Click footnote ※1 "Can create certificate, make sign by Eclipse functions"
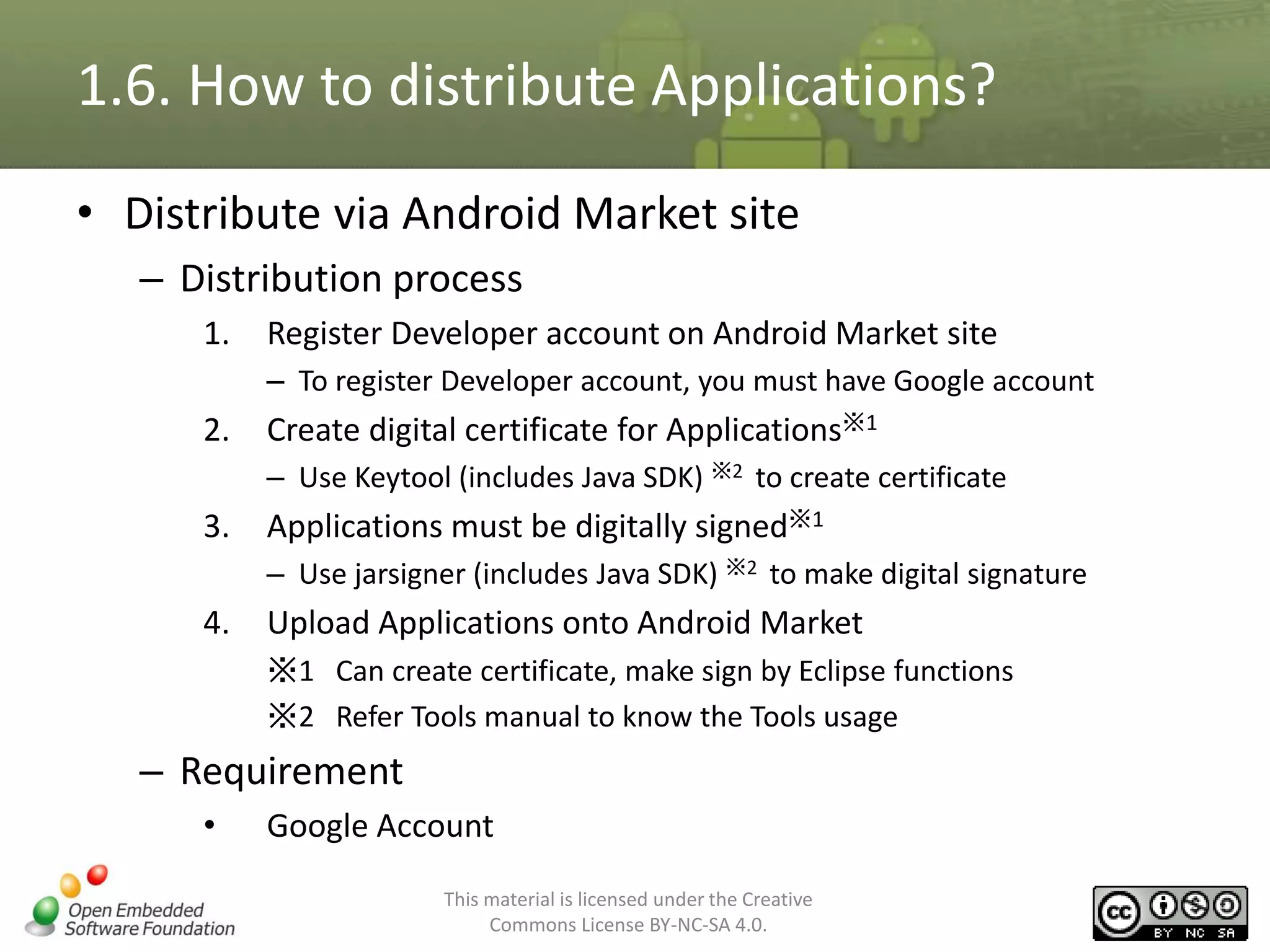 point(641,671)
